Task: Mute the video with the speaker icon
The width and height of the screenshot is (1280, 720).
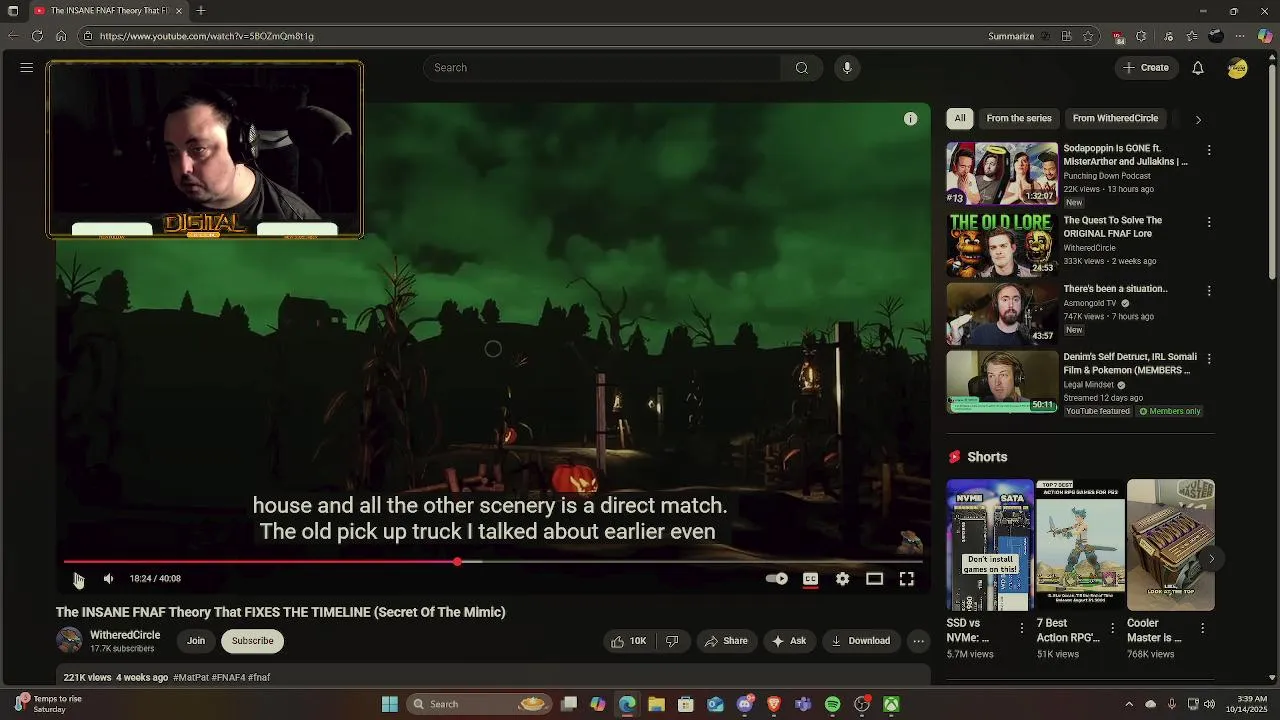Action: 109,578
